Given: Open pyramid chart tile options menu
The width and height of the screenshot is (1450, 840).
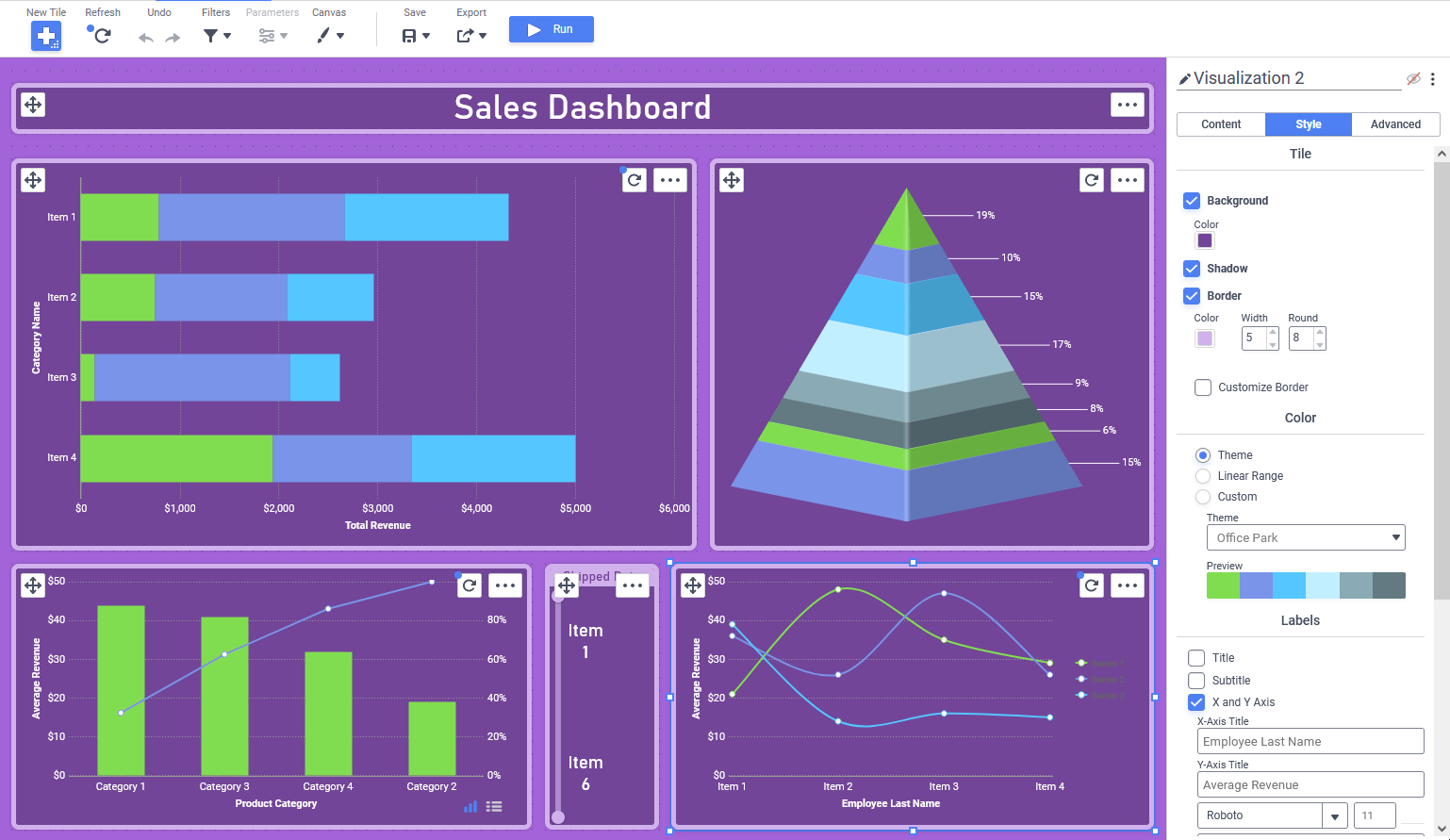Looking at the screenshot, I should coord(1128,180).
